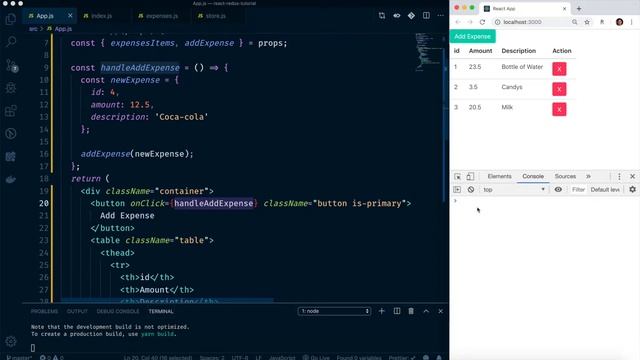This screenshot has width=640, height=360.
Task: Maximize terminal panel with the chevron-up
Action: pos(426,311)
